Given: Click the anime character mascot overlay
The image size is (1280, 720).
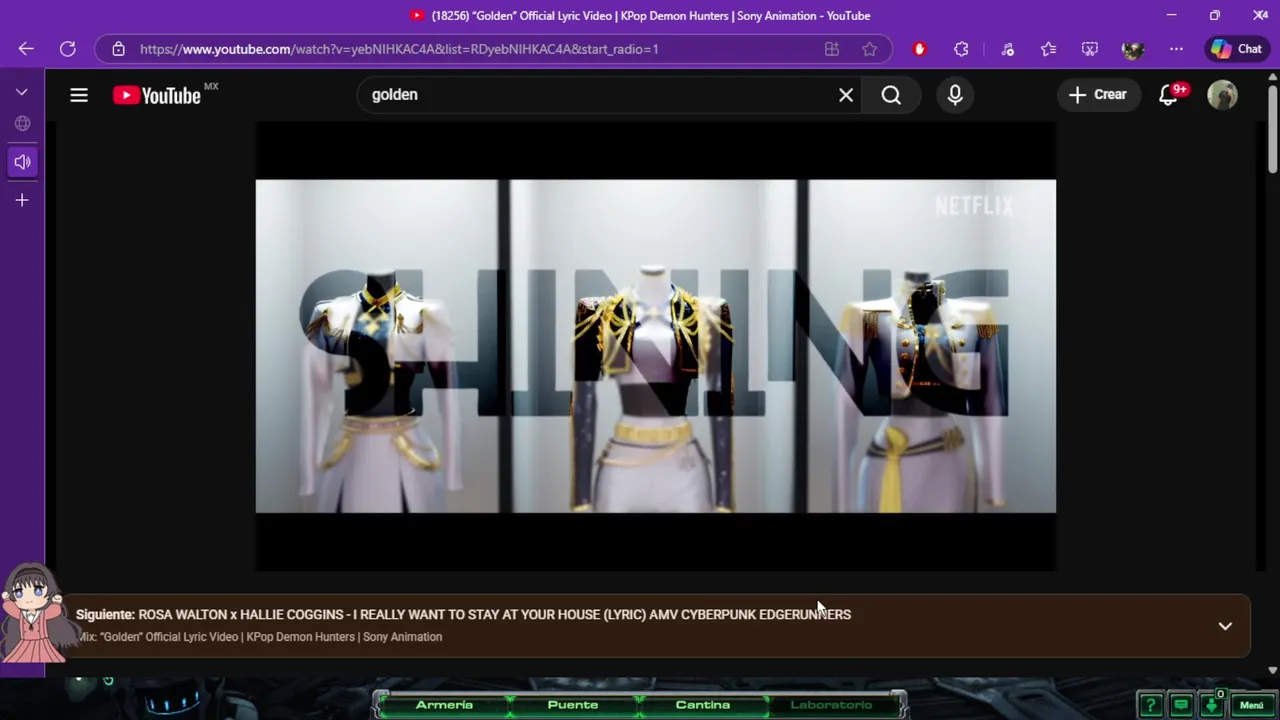Looking at the screenshot, I should (x=36, y=613).
